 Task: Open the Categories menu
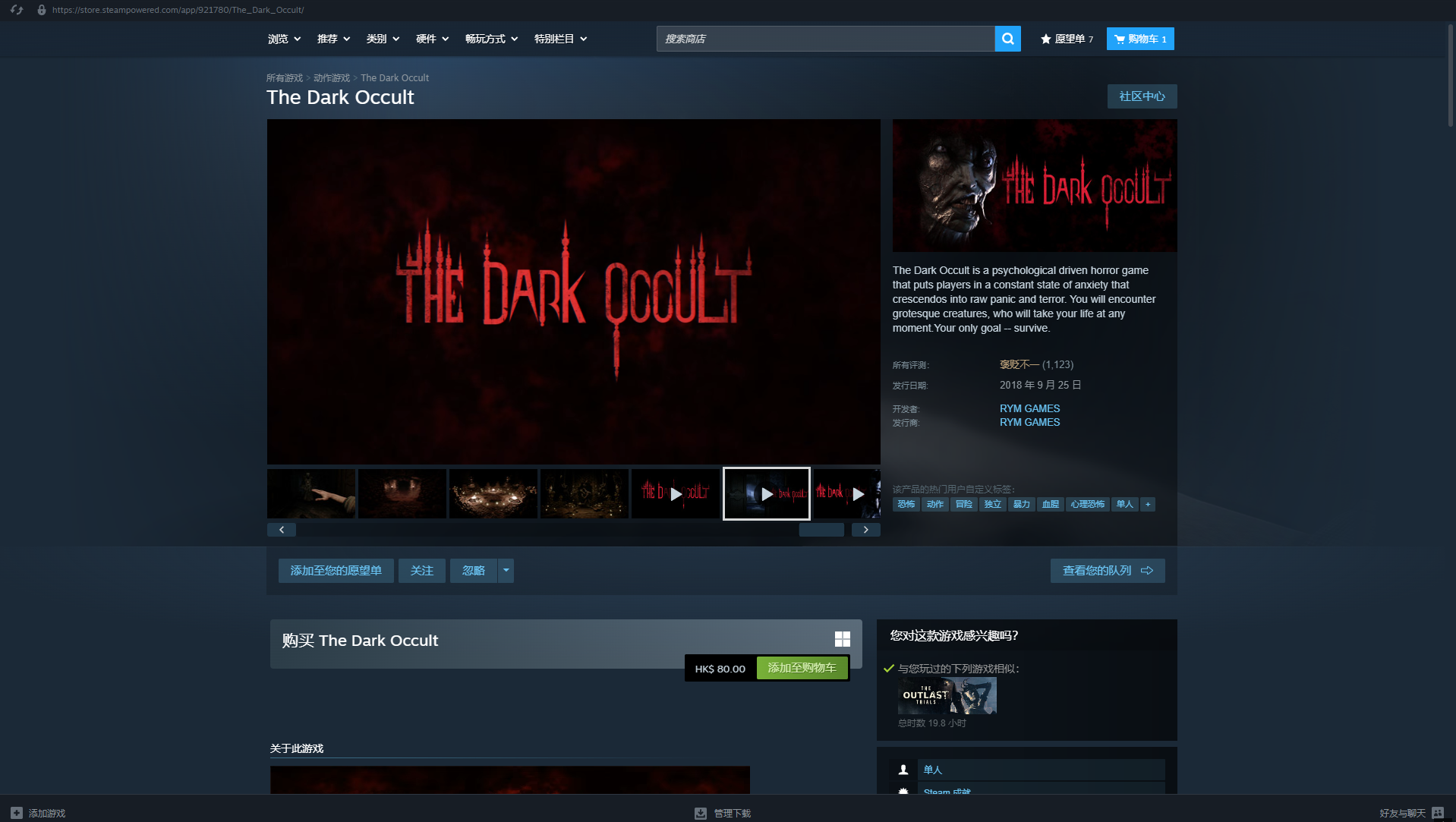(x=383, y=39)
